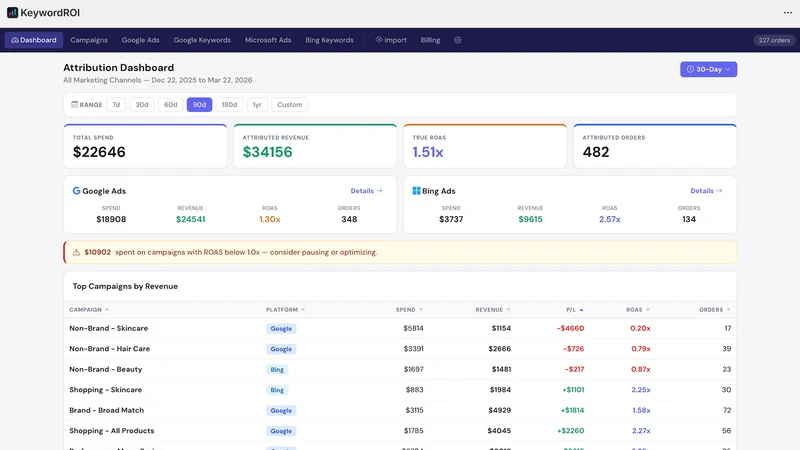Click Bing Ads revenue $9615
Screen dimensions: 800x450
pos(530,219)
